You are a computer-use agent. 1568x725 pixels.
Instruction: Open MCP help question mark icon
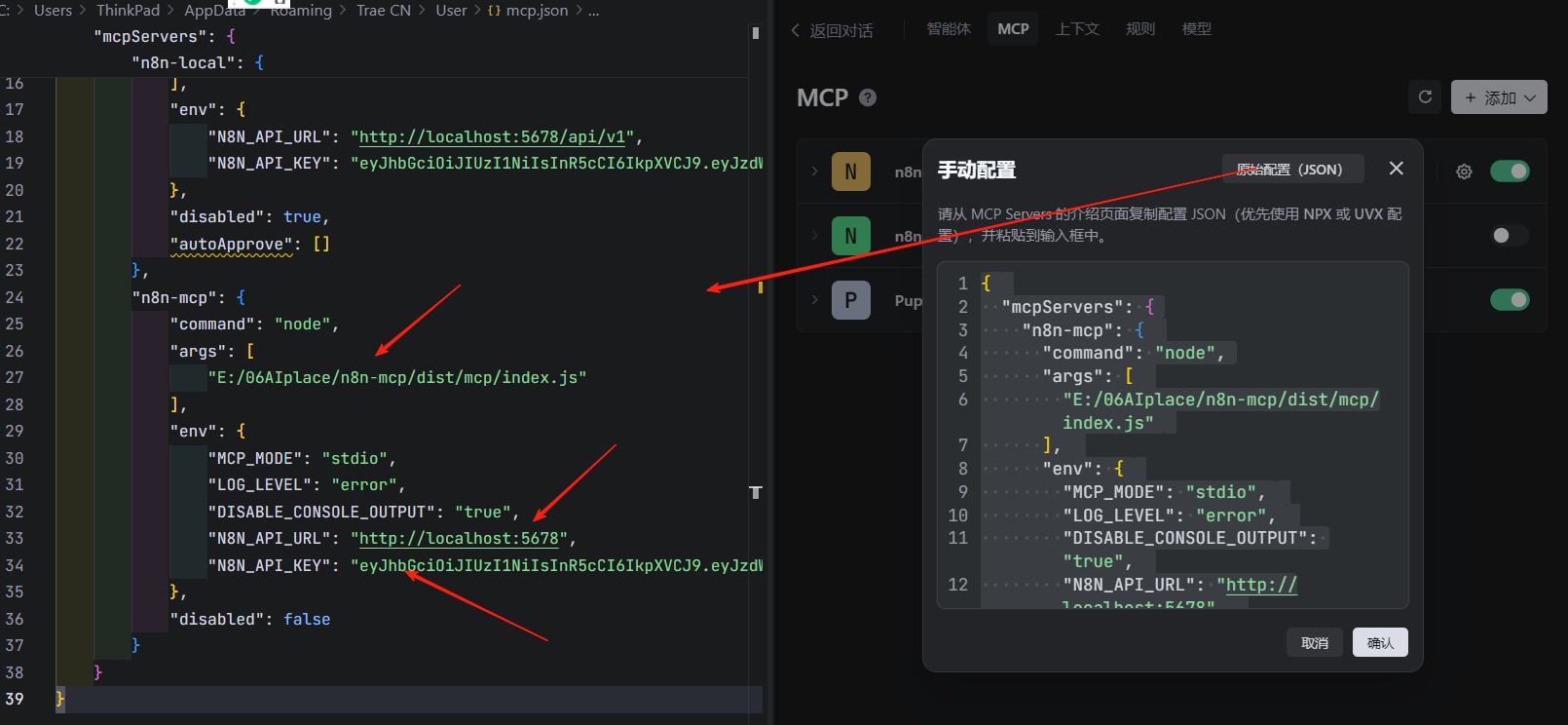tap(868, 97)
